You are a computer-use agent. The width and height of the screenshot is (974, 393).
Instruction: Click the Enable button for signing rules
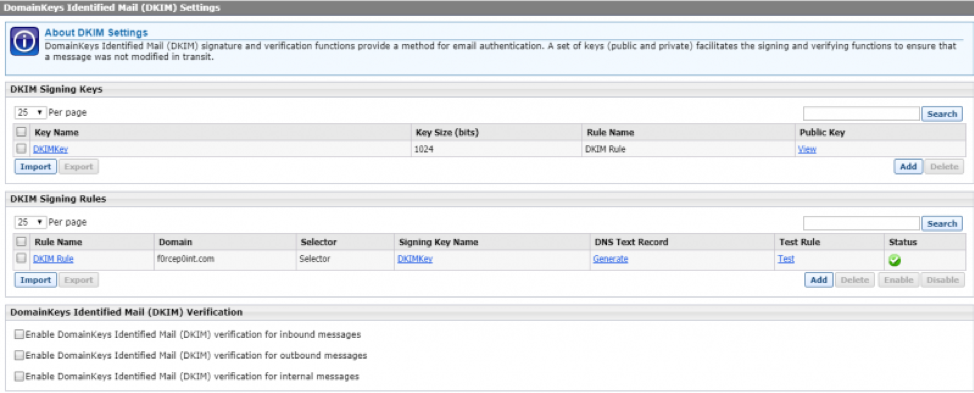tap(898, 280)
